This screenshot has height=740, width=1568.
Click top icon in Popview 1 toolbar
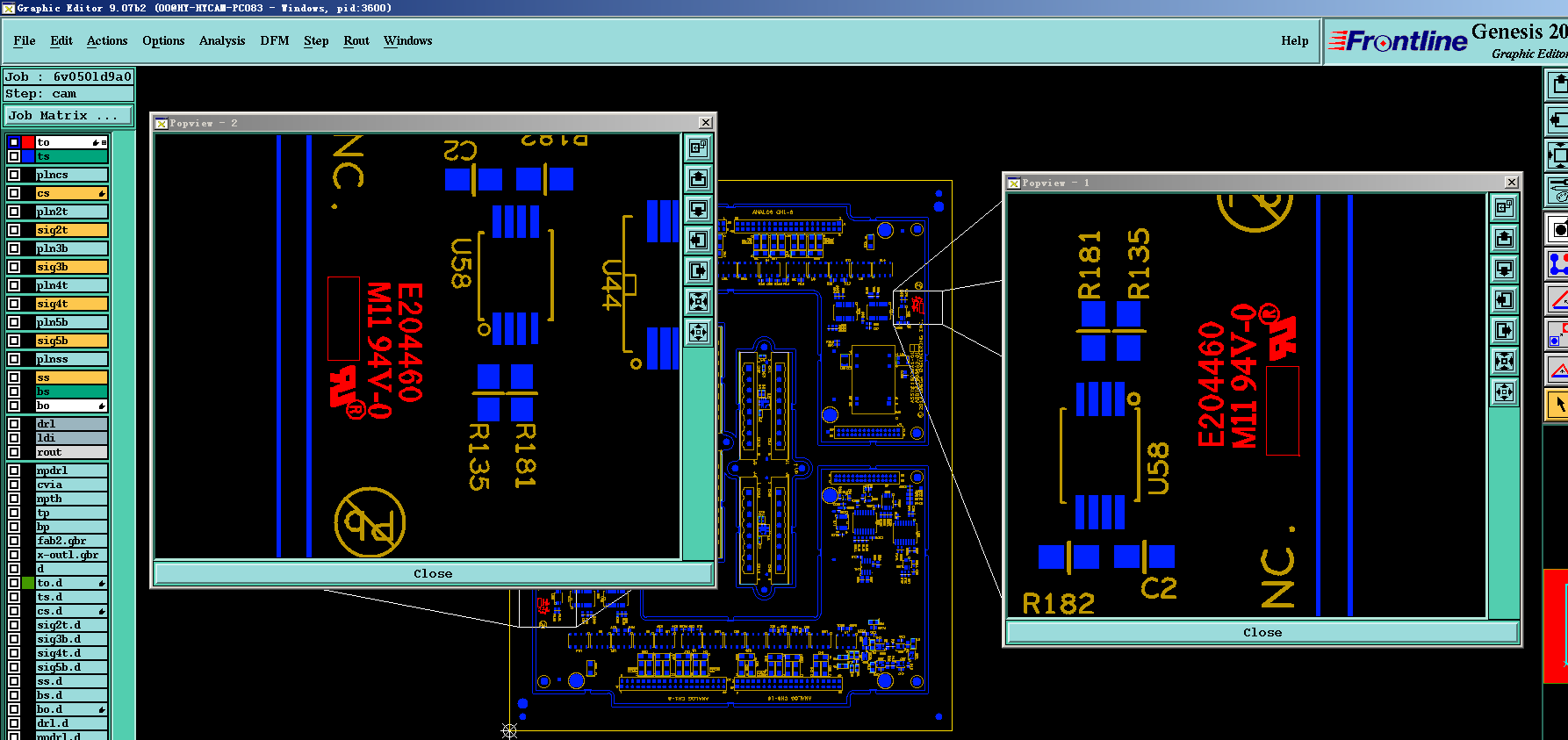click(1504, 208)
